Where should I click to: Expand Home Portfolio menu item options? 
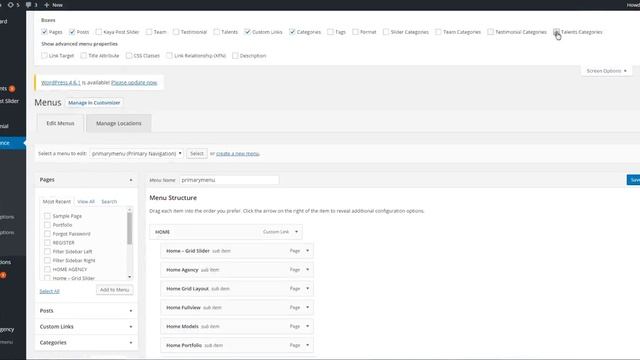tap(308, 345)
